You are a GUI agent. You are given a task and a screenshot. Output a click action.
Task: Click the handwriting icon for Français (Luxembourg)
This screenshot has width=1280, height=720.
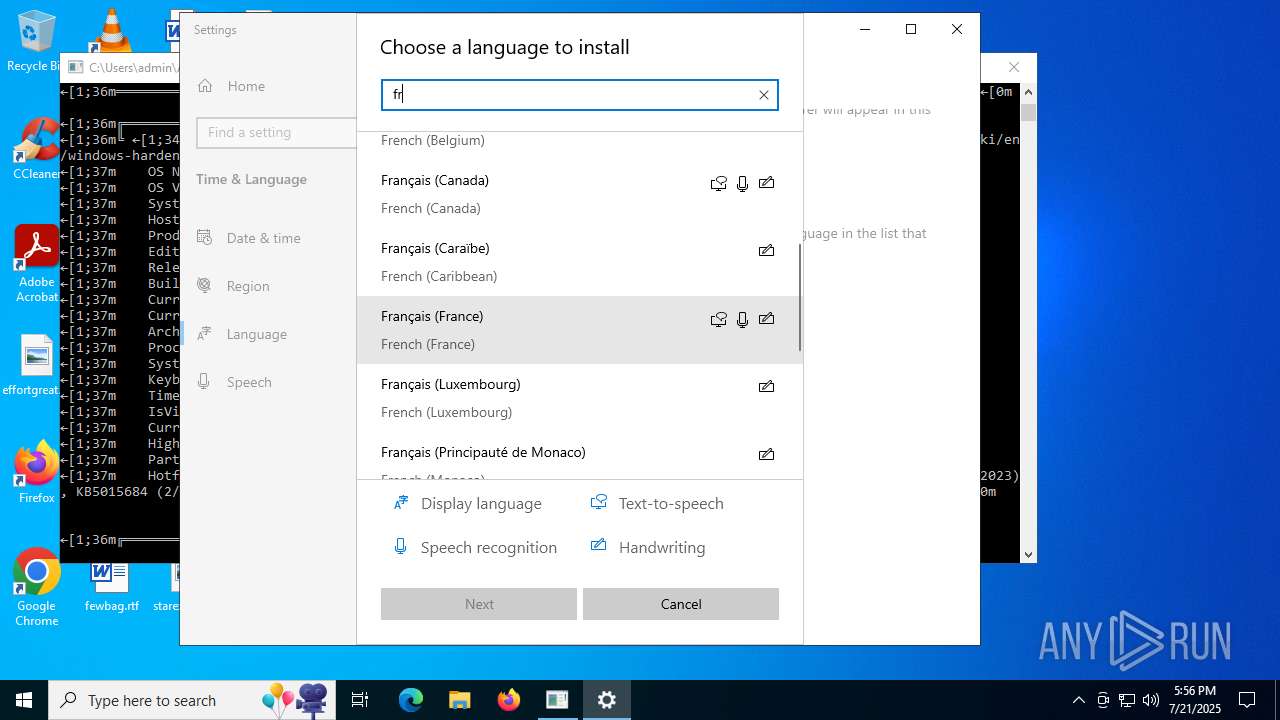point(766,387)
